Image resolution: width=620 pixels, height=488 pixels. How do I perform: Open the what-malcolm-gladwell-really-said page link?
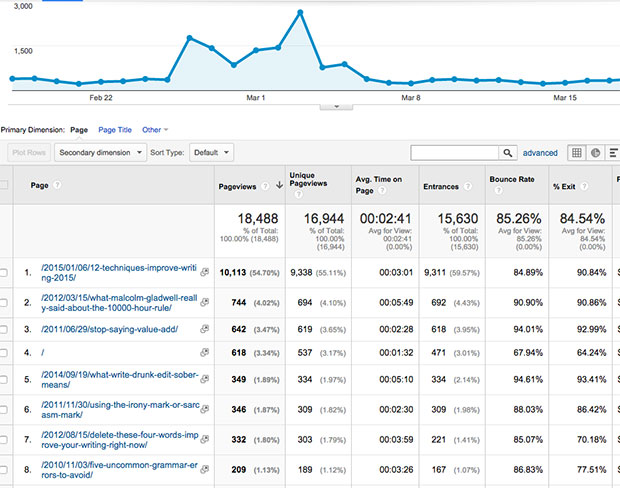click(119, 303)
